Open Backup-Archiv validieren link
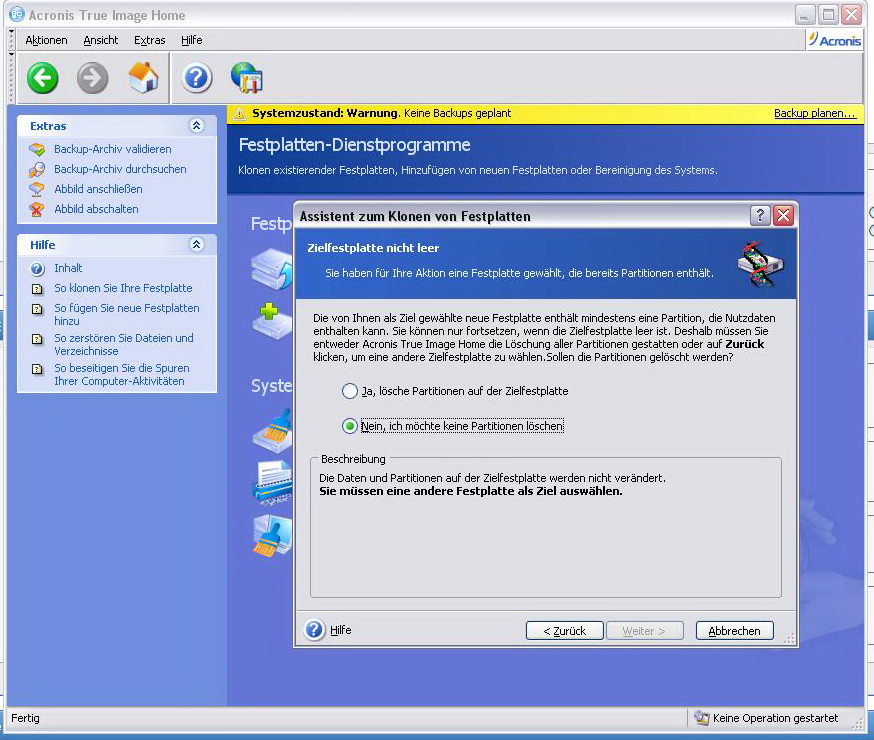 pos(113,149)
